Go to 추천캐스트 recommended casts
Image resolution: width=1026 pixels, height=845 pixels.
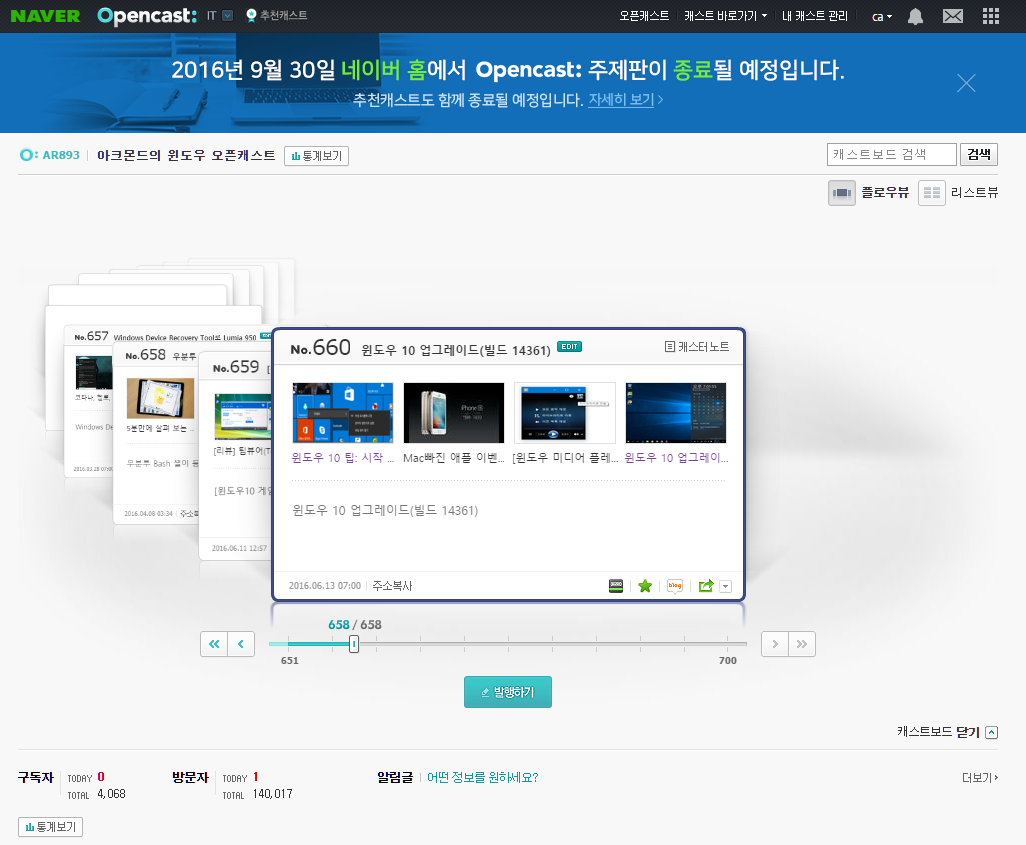pos(276,15)
